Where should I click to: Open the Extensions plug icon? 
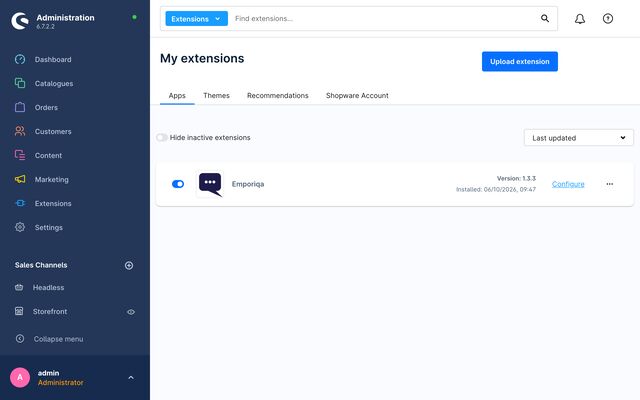(20, 203)
